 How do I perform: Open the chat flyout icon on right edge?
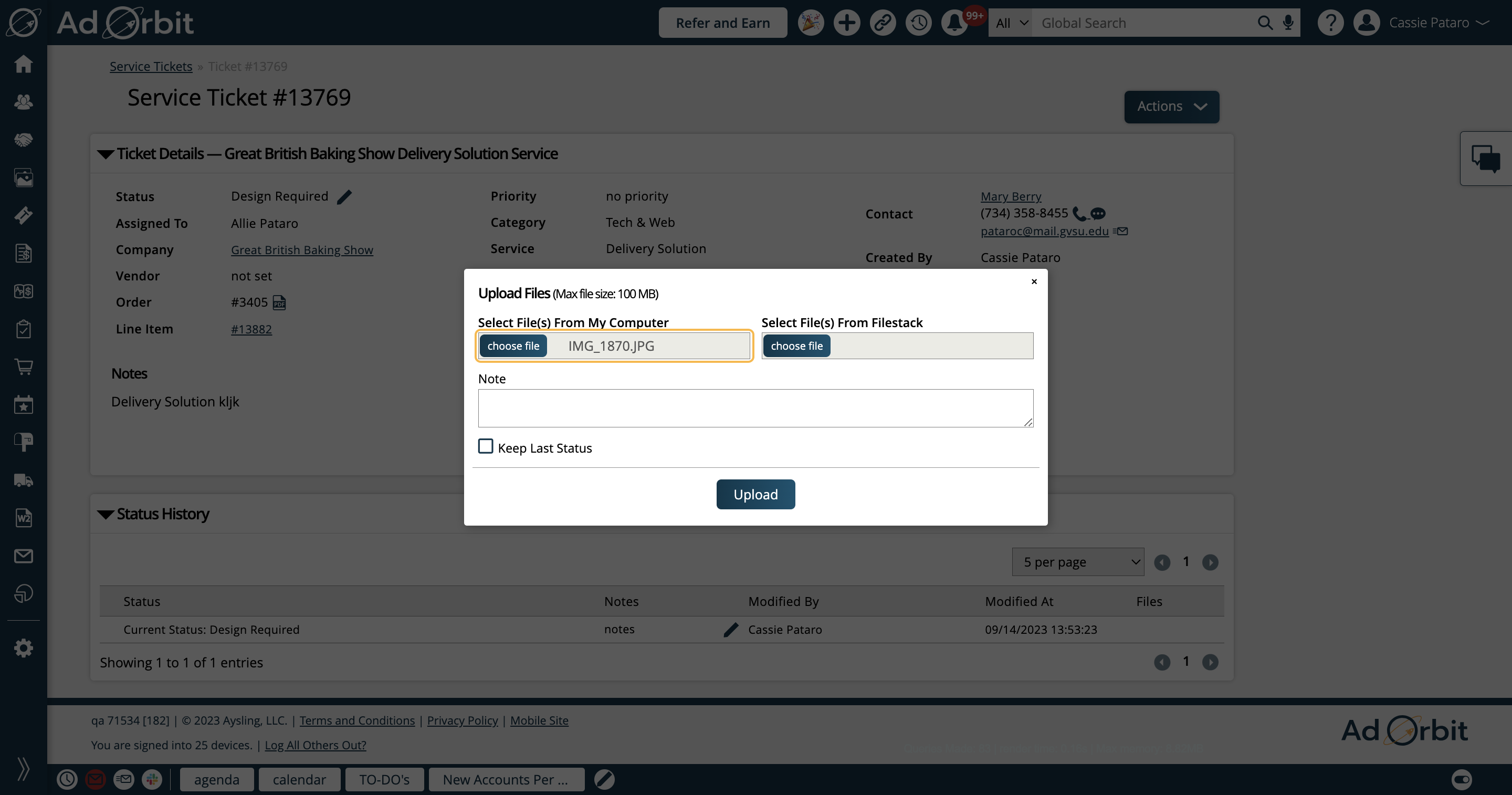click(x=1486, y=158)
